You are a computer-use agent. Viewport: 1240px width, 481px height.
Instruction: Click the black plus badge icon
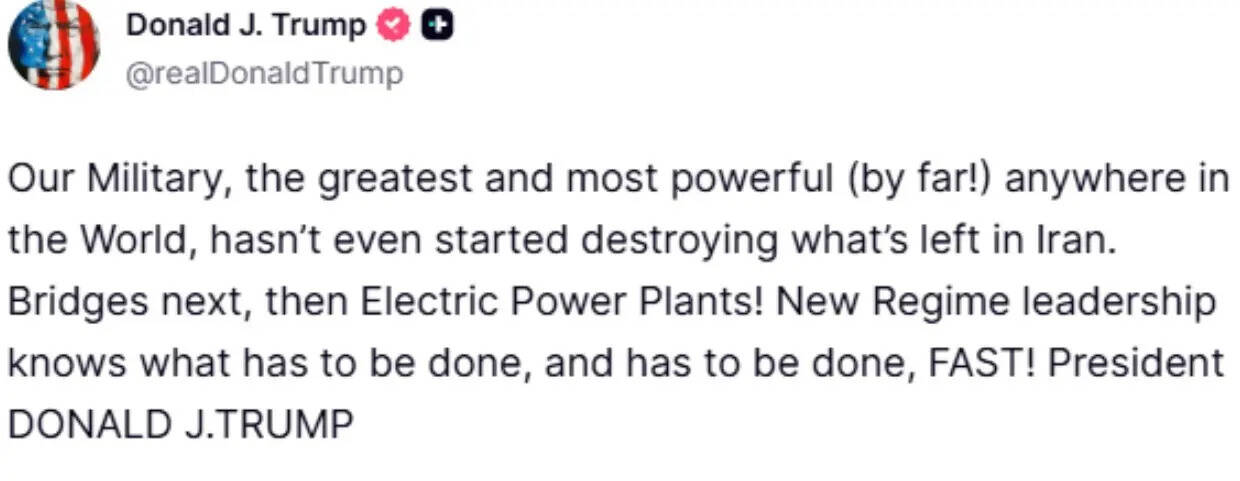(x=434, y=27)
